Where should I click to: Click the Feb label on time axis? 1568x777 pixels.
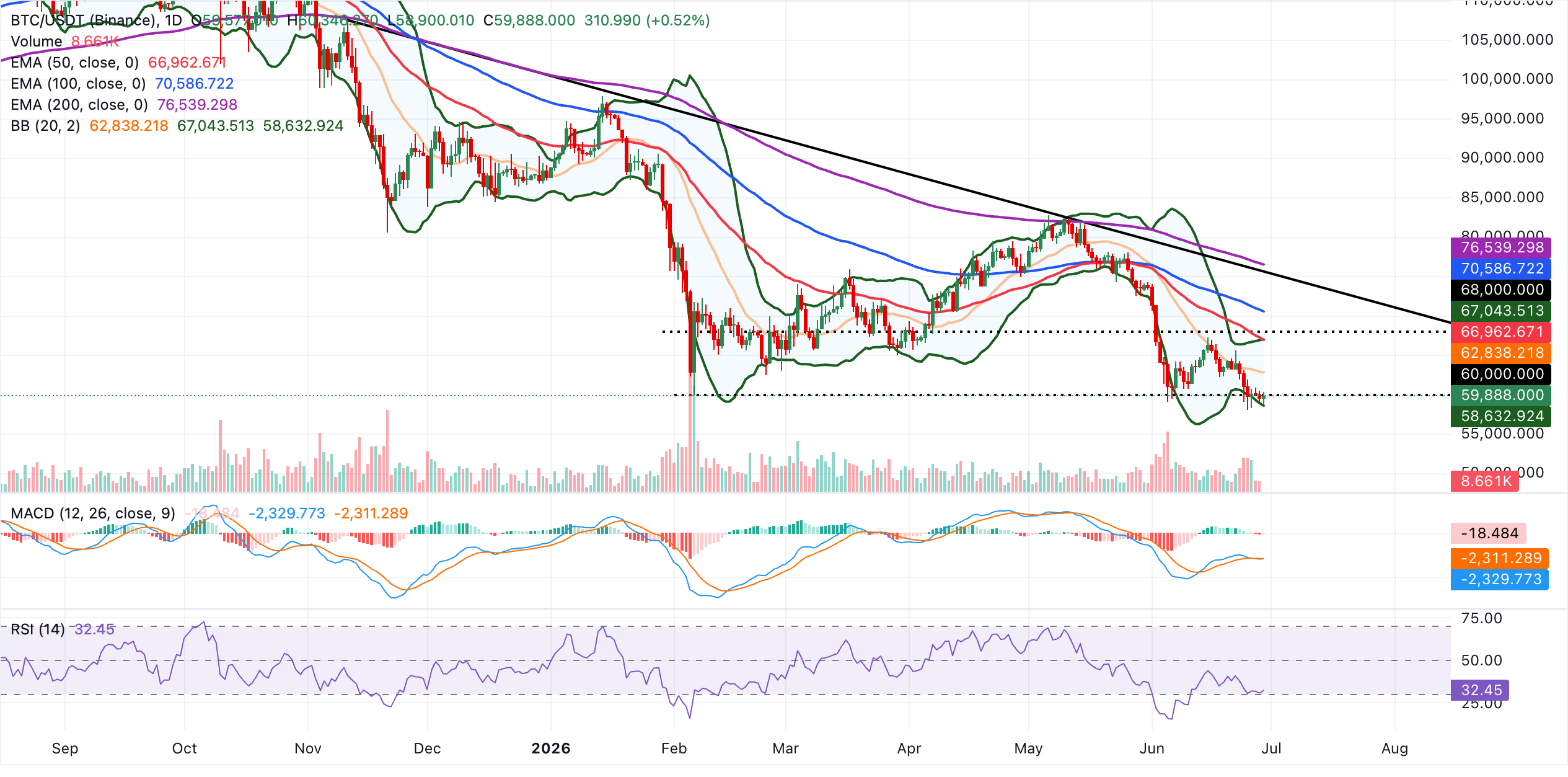pos(674,748)
